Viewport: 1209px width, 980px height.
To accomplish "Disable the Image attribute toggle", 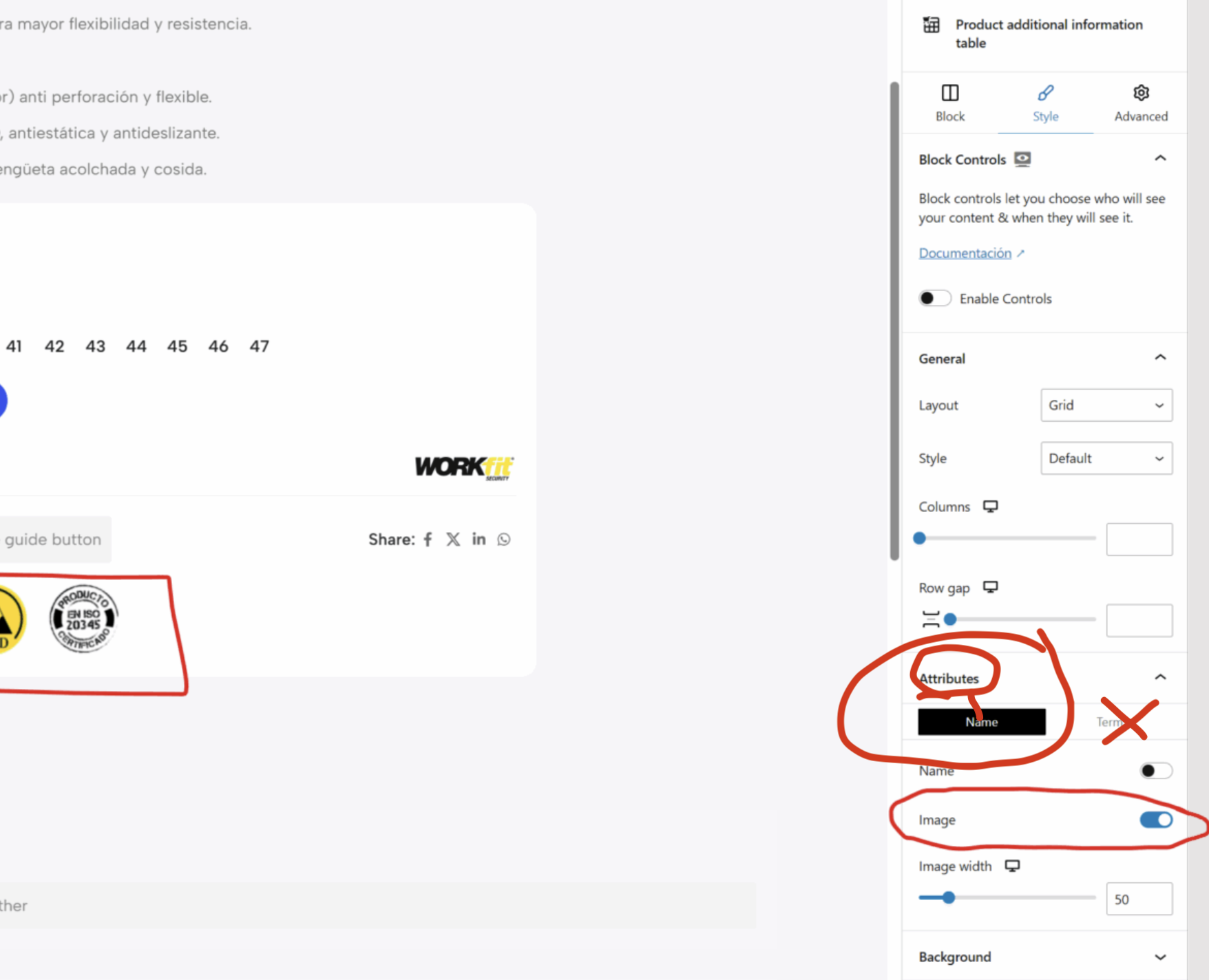I will click(1155, 820).
